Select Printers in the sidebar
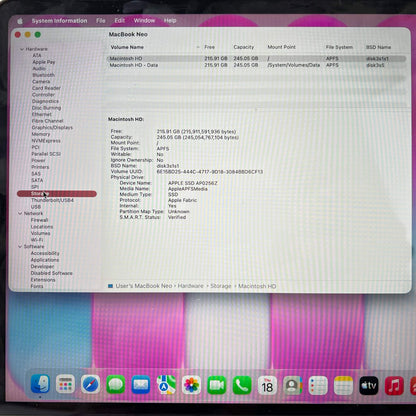This screenshot has width=416, height=416. [40, 167]
